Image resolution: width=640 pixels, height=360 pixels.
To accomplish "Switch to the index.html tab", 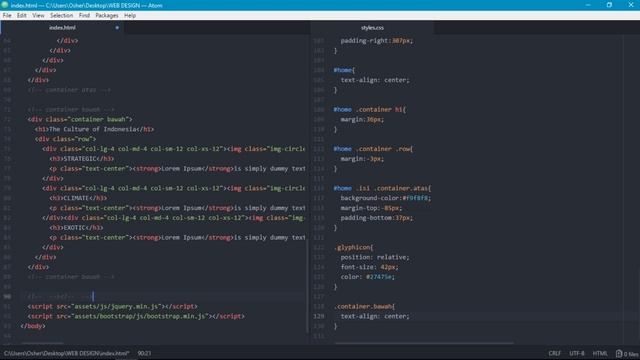I will [62, 28].
